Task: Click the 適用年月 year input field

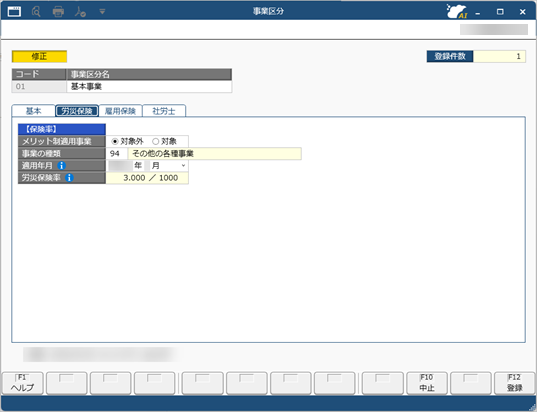Action: tap(120, 166)
